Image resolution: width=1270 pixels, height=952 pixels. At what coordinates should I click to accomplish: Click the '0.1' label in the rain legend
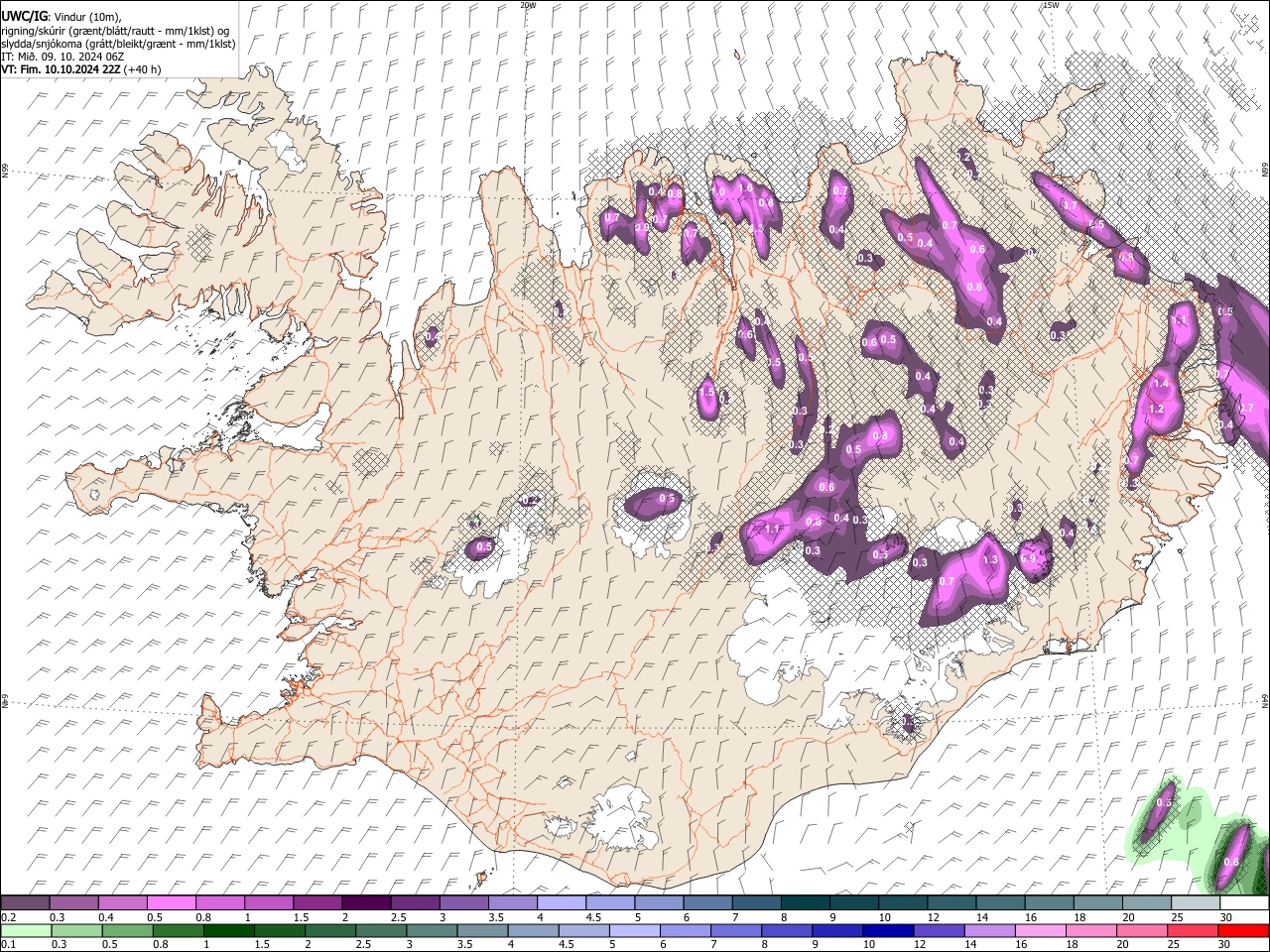(x=8, y=944)
